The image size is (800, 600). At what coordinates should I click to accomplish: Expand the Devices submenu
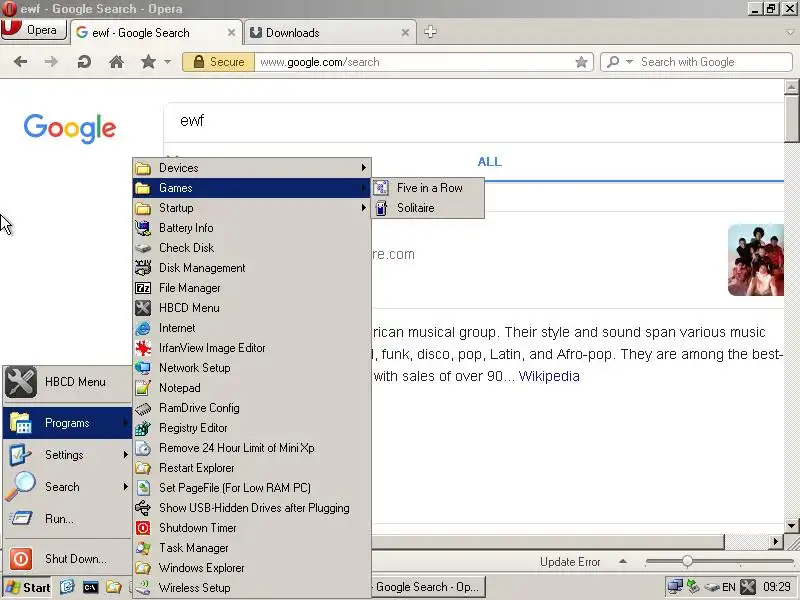(252, 168)
